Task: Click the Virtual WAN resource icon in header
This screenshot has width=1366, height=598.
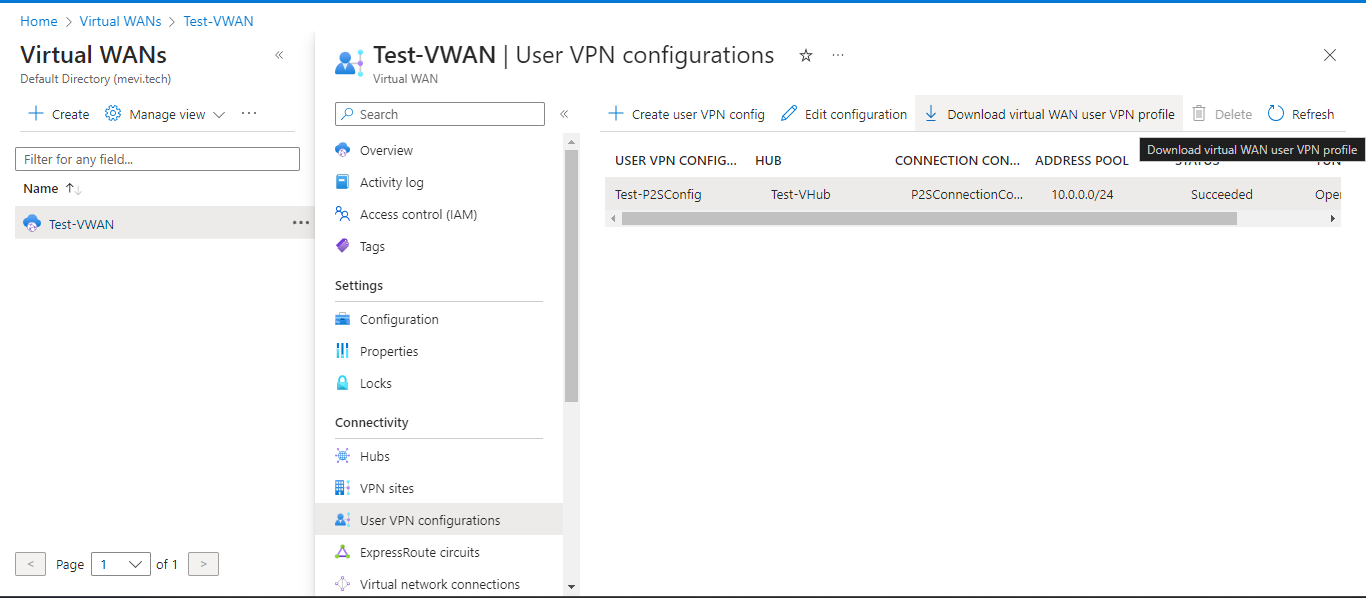Action: [349, 62]
